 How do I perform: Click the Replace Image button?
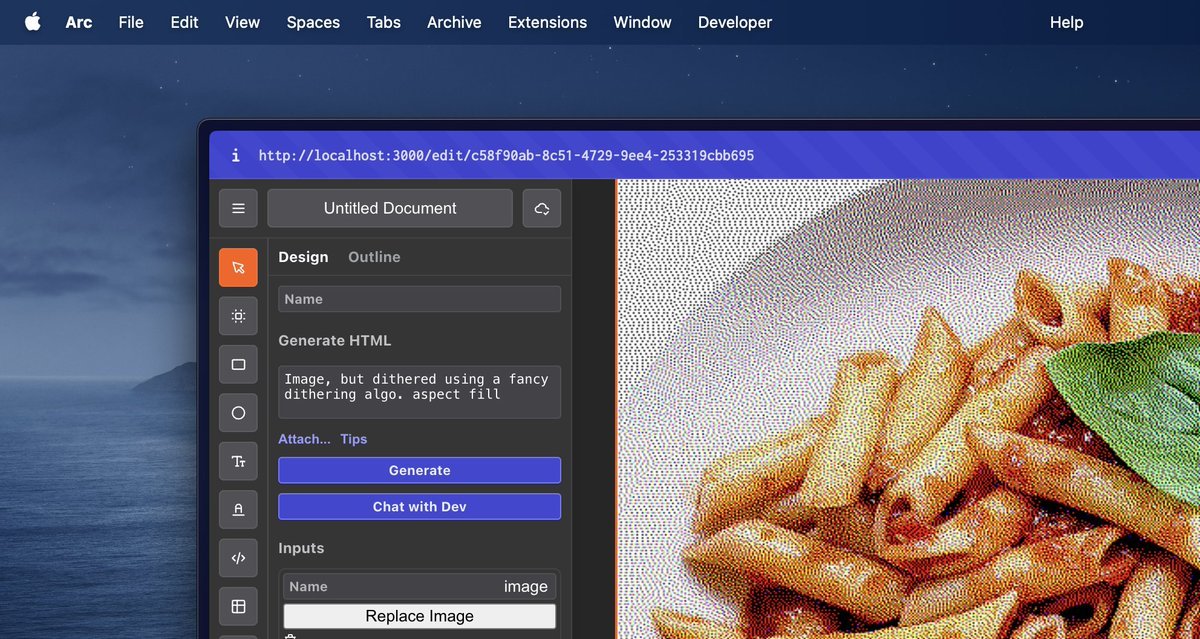(419, 616)
